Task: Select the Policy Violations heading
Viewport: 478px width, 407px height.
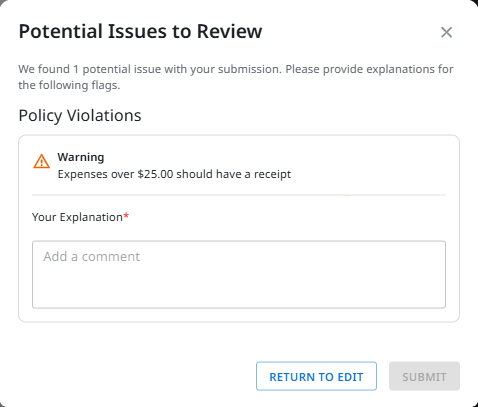Action: tap(80, 116)
